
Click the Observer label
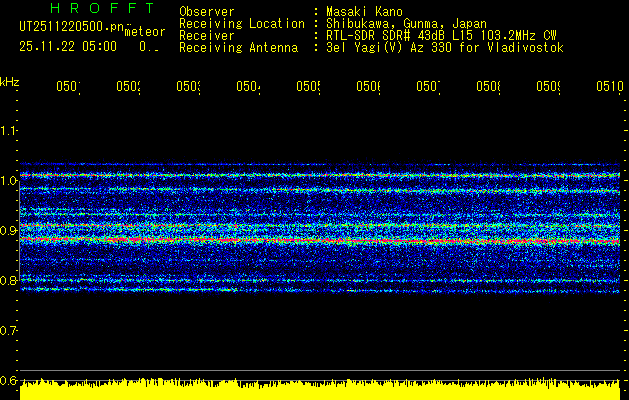coord(207,11)
